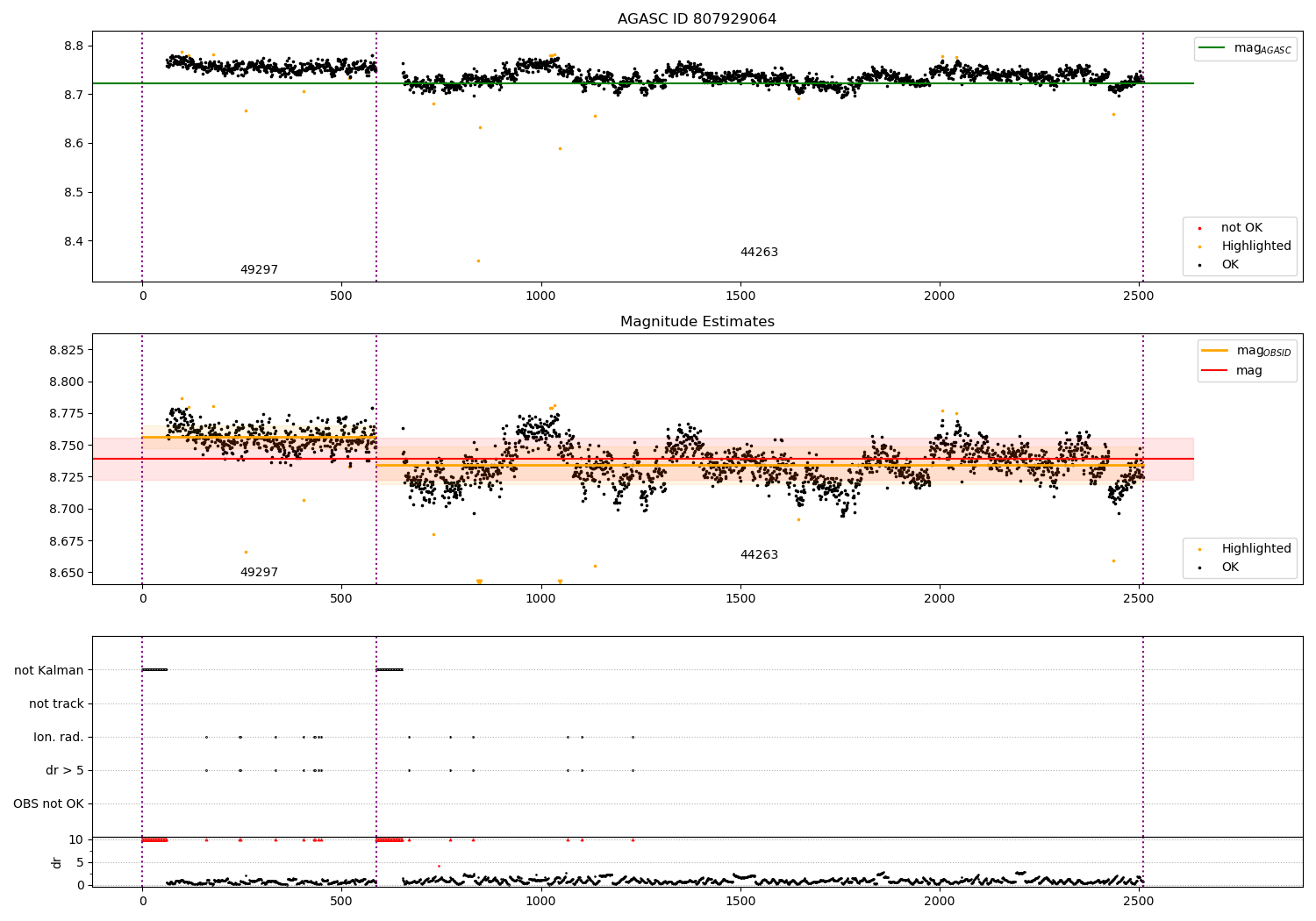Click the 'dr > 5' row label
This screenshot has width=1316, height=921.
click(x=65, y=770)
